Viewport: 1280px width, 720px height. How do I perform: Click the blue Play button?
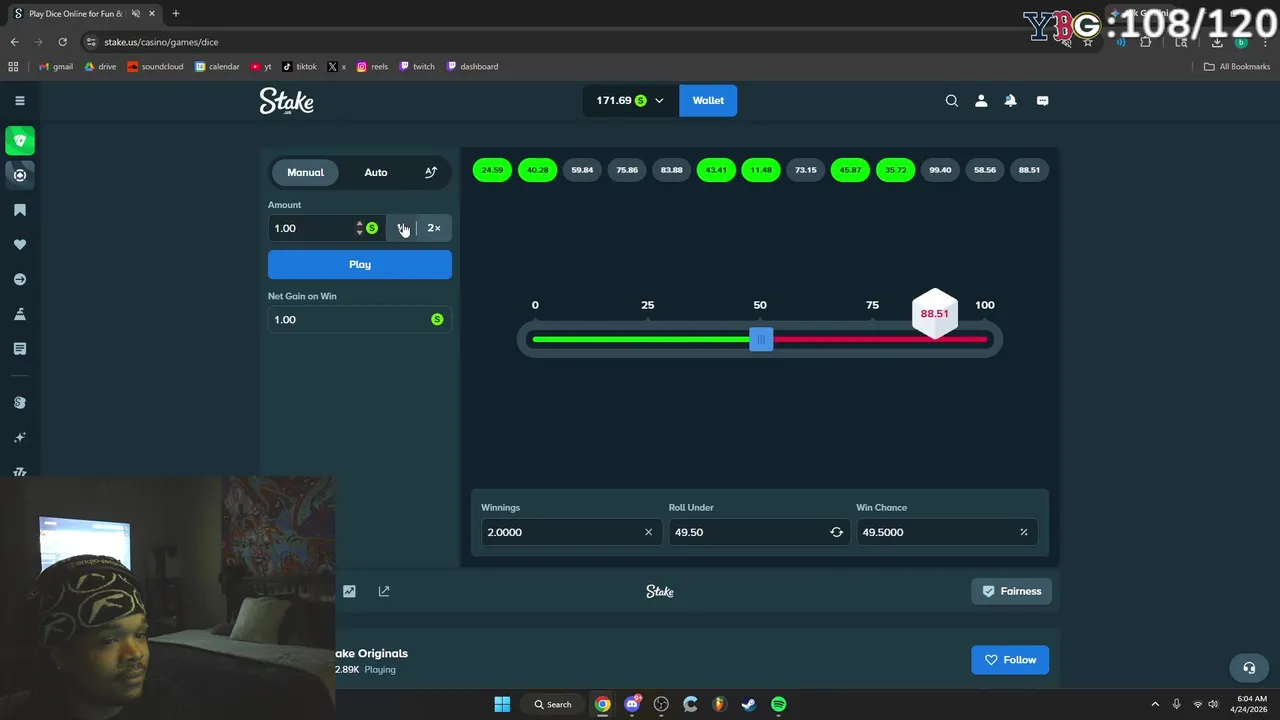click(x=360, y=264)
